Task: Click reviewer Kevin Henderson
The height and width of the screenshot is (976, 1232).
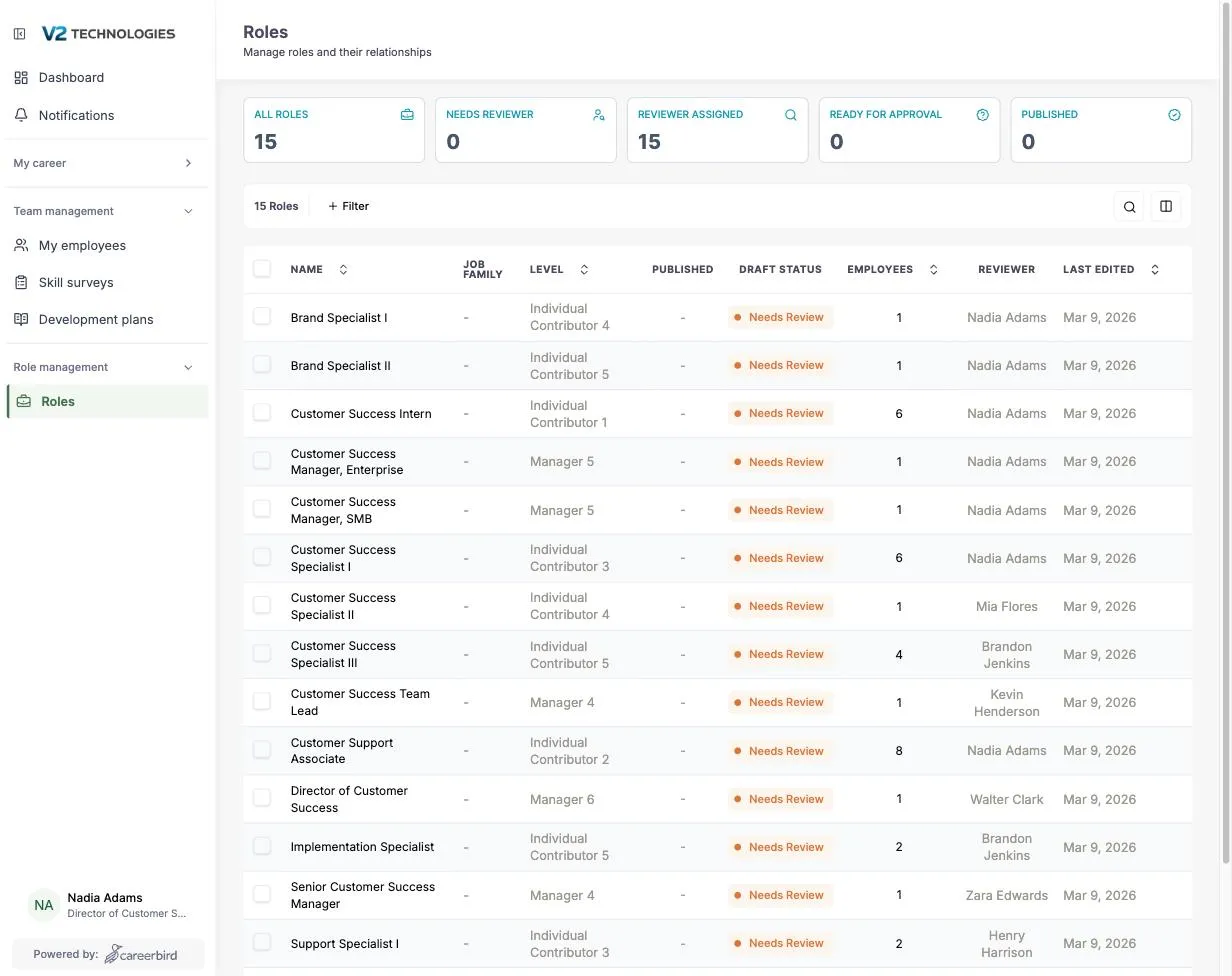Action: [1007, 703]
